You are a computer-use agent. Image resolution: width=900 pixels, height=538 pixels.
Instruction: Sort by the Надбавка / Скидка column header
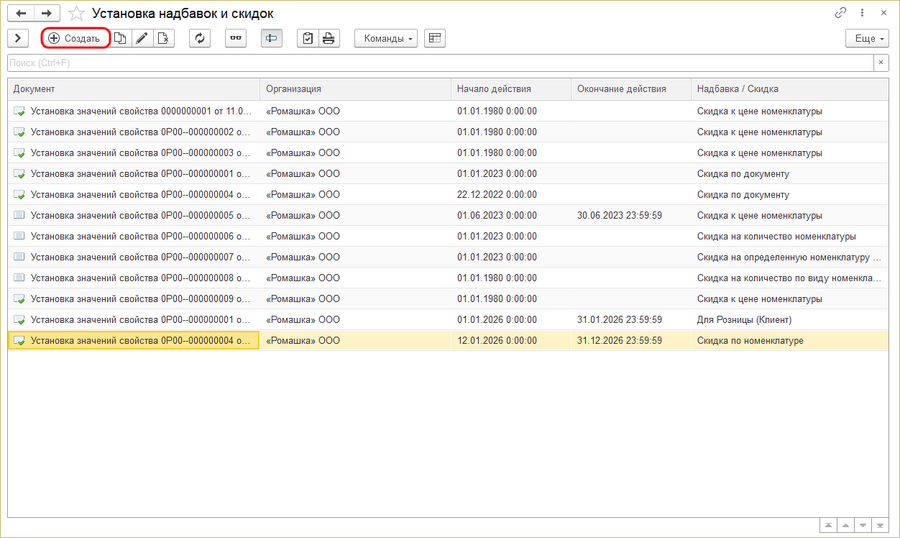pyautogui.click(x=790, y=89)
